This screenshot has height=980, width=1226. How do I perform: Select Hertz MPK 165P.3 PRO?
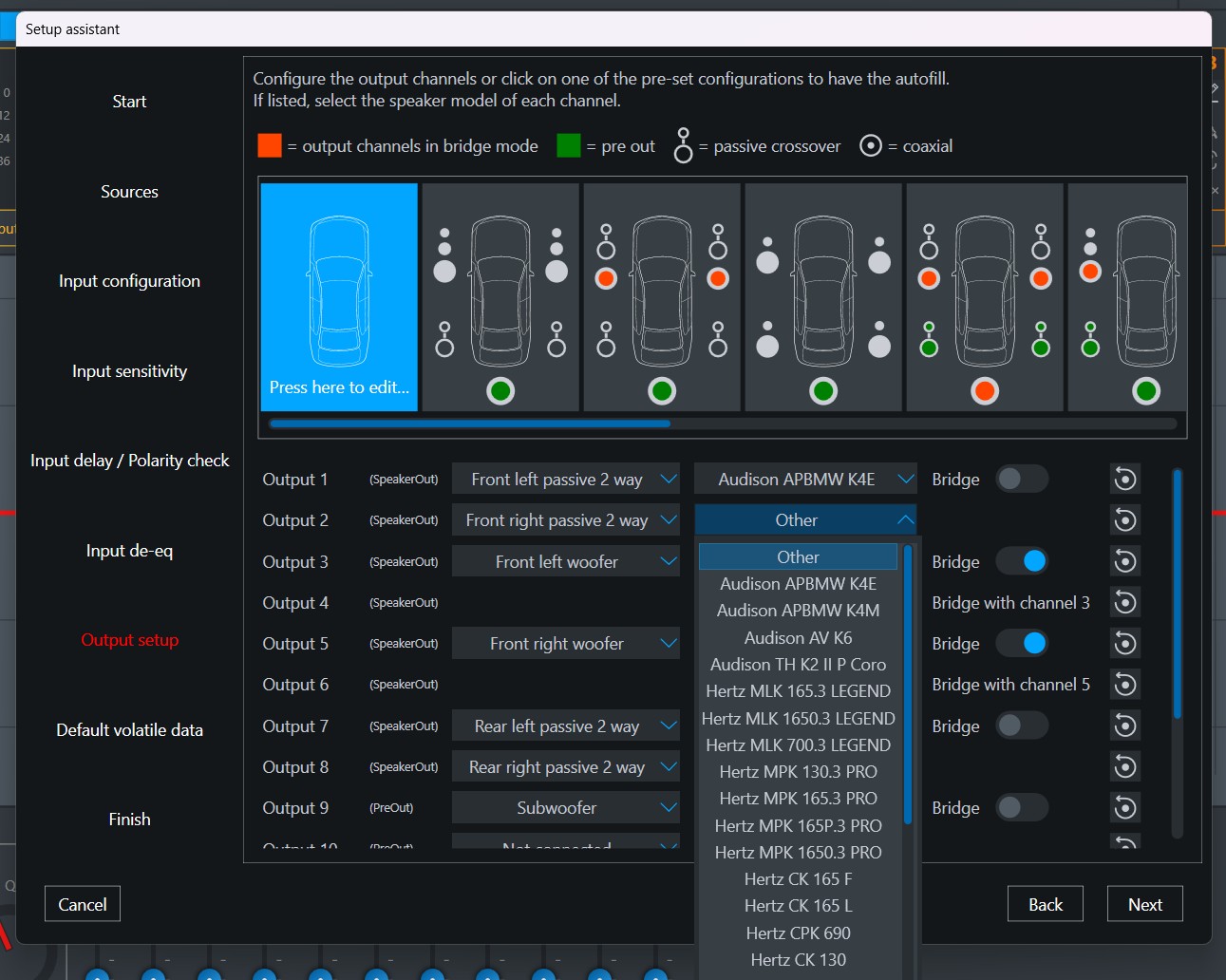(798, 825)
